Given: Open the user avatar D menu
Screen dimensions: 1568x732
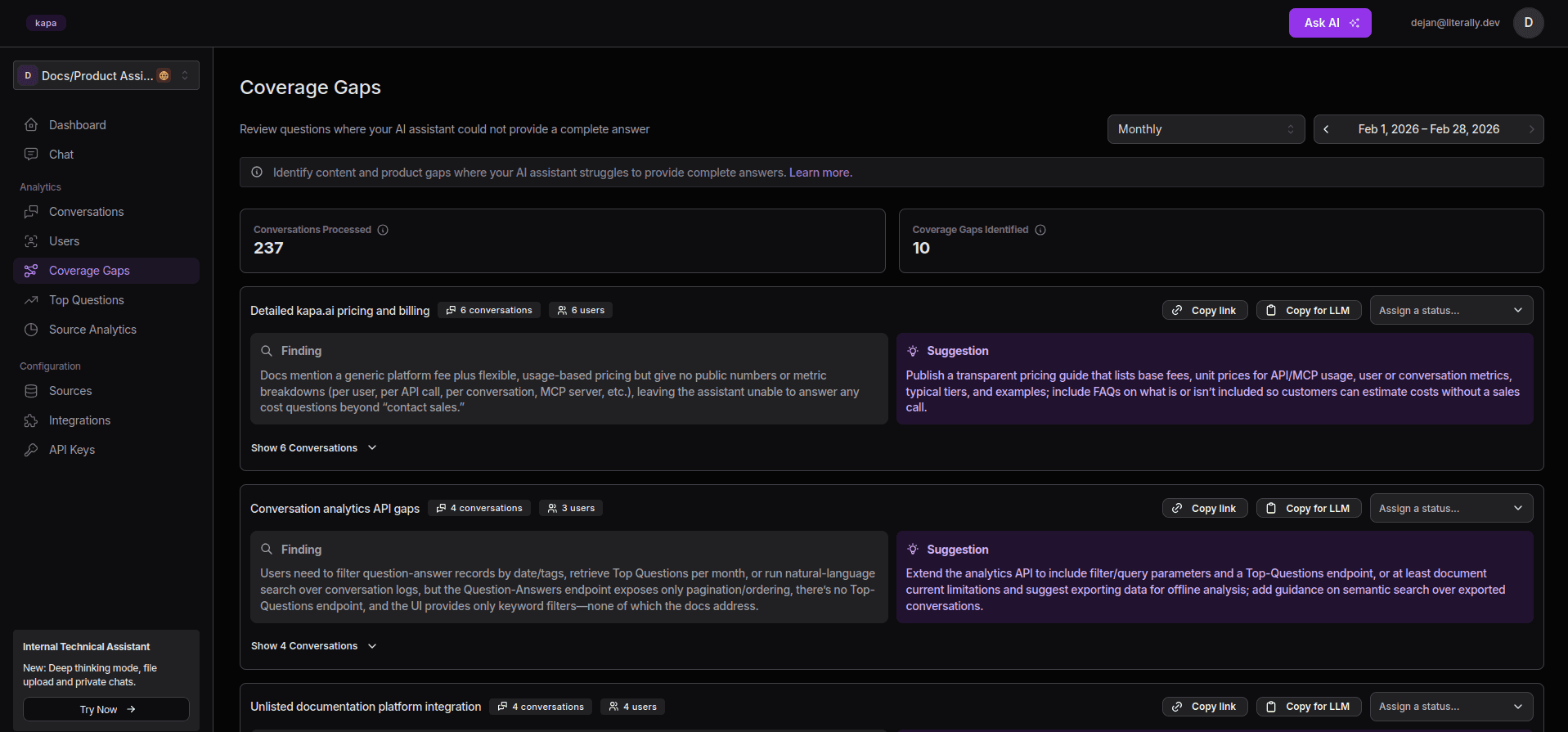Looking at the screenshot, I should coord(1528,23).
